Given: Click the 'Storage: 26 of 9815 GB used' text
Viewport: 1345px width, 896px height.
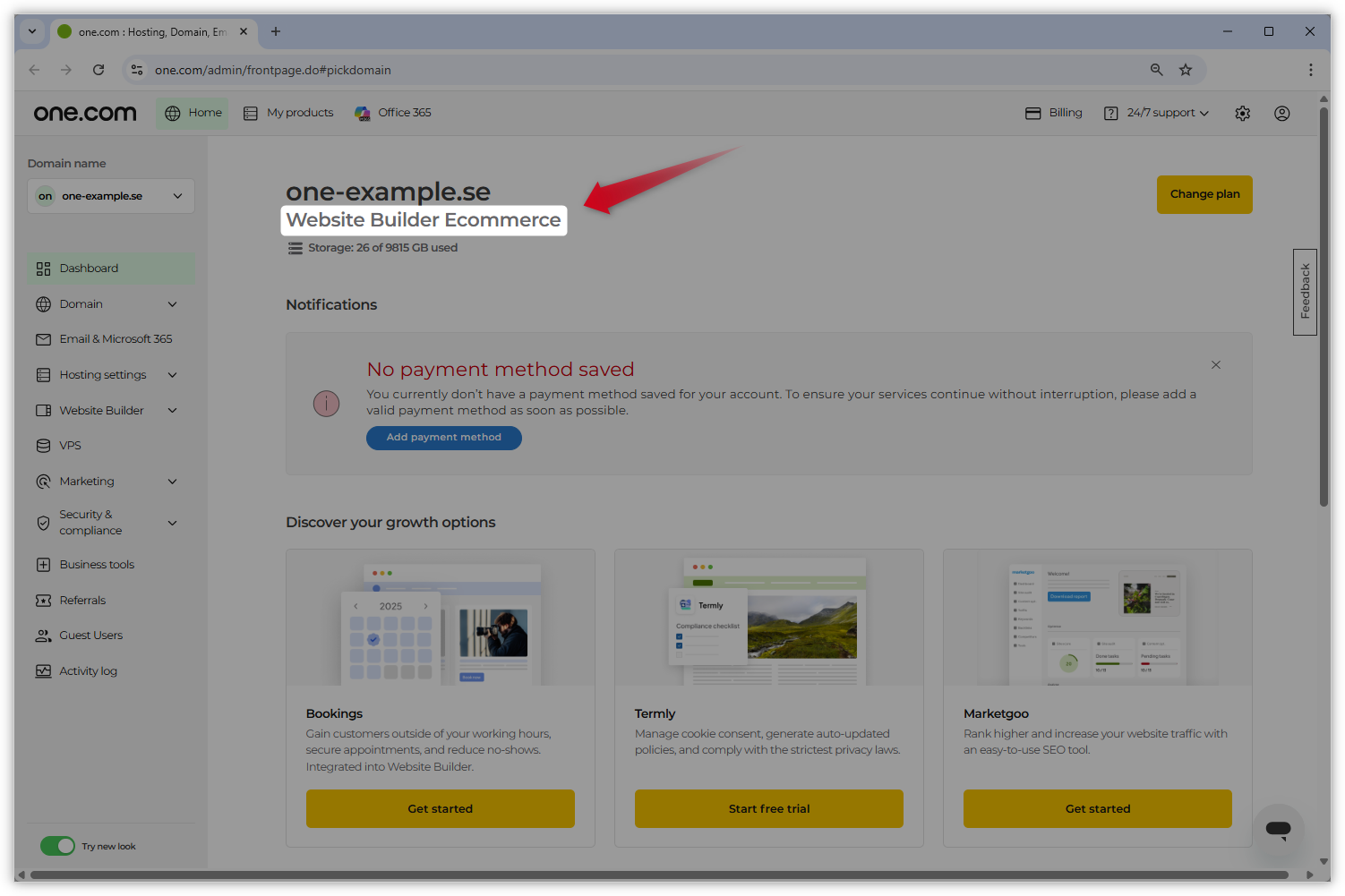Looking at the screenshot, I should coord(382,248).
